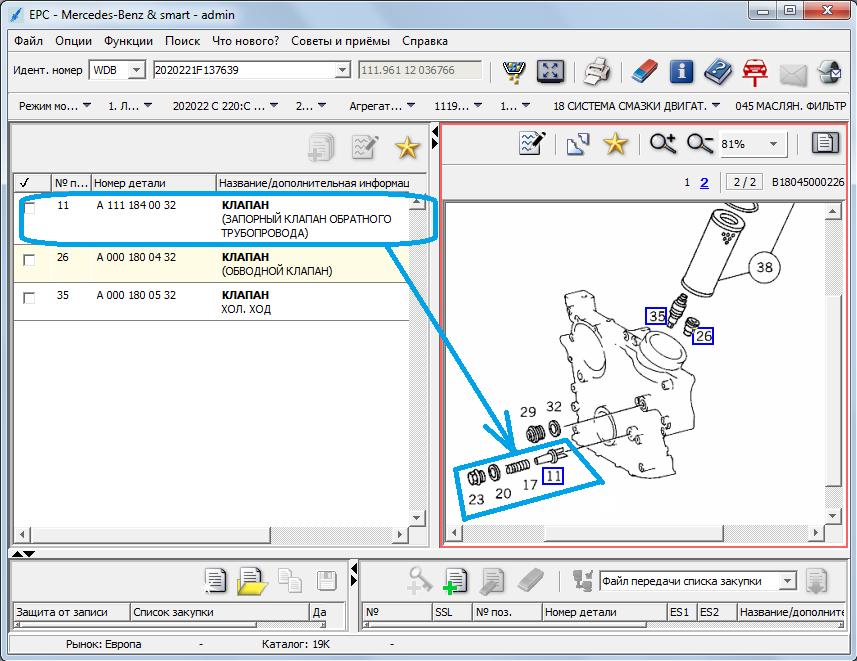This screenshot has width=857, height=661.
Task: Click callout 38 on the oil filter
Action: click(764, 267)
